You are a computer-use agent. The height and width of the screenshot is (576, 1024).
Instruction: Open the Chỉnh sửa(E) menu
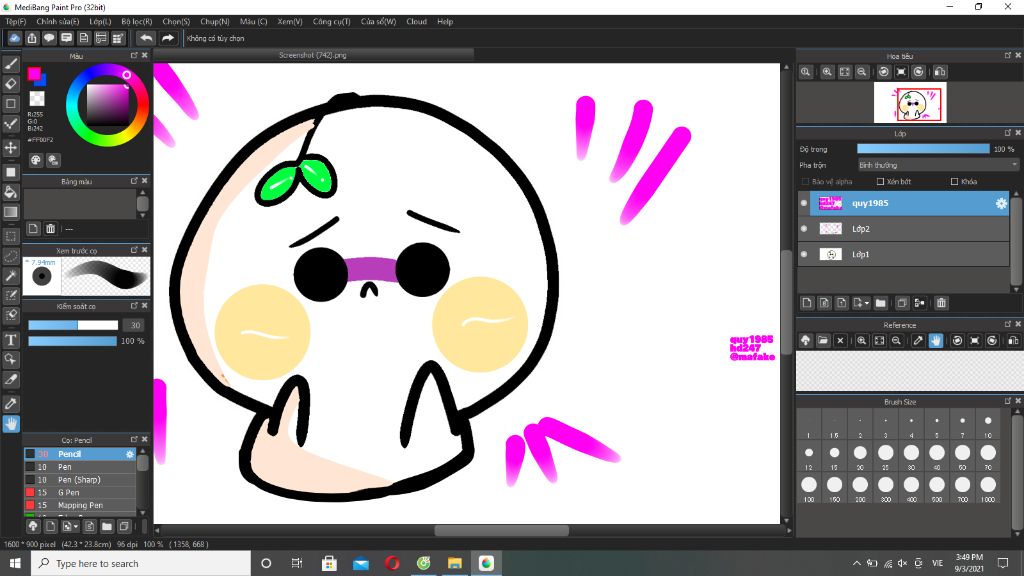pyautogui.click(x=57, y=22)
